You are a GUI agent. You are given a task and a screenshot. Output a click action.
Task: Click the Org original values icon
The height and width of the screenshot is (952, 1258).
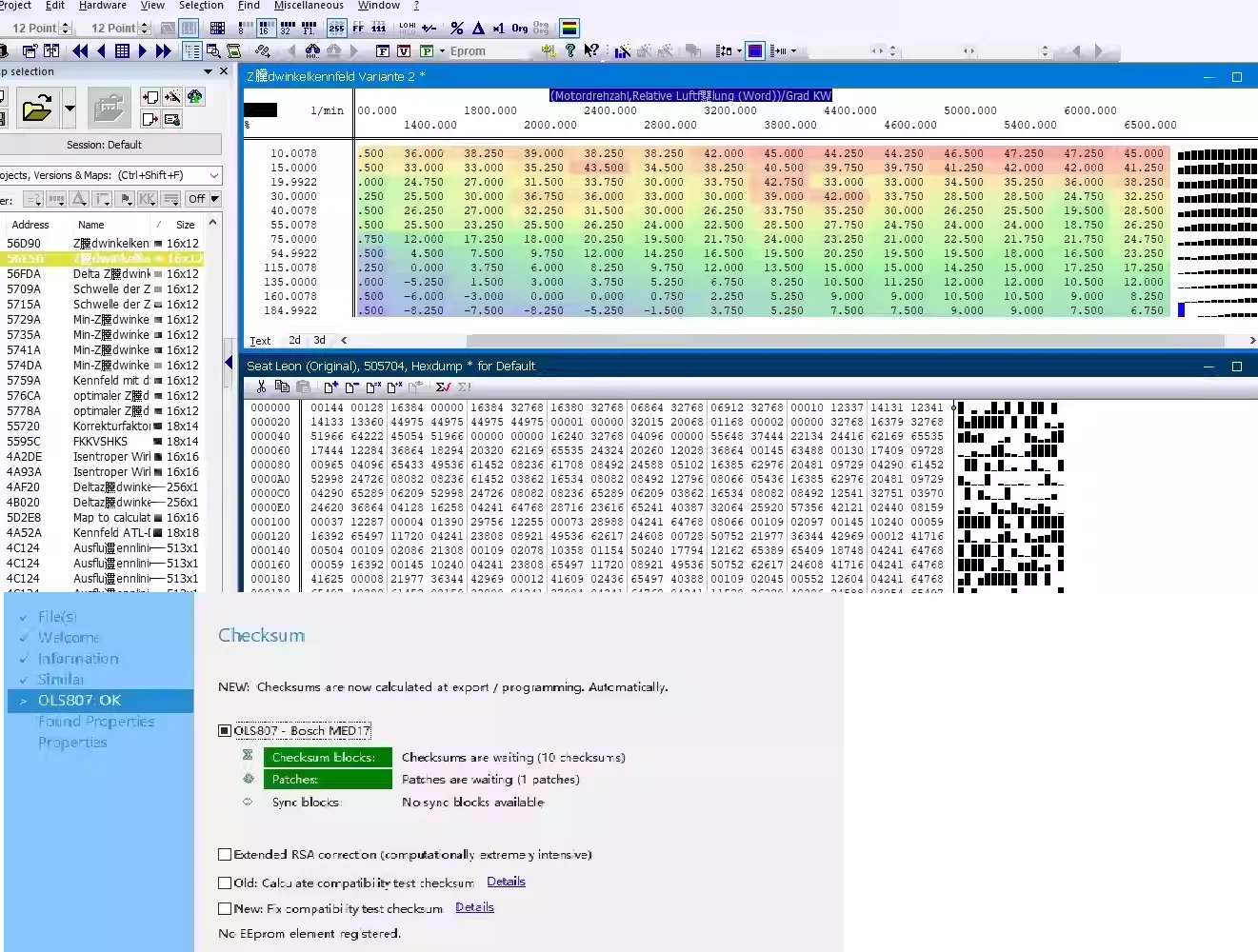[518, 28]
